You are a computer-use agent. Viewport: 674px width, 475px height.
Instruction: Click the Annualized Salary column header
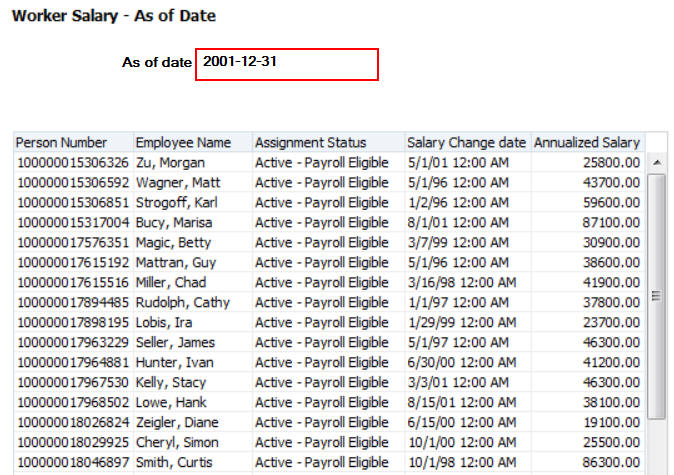pos(587,142)
